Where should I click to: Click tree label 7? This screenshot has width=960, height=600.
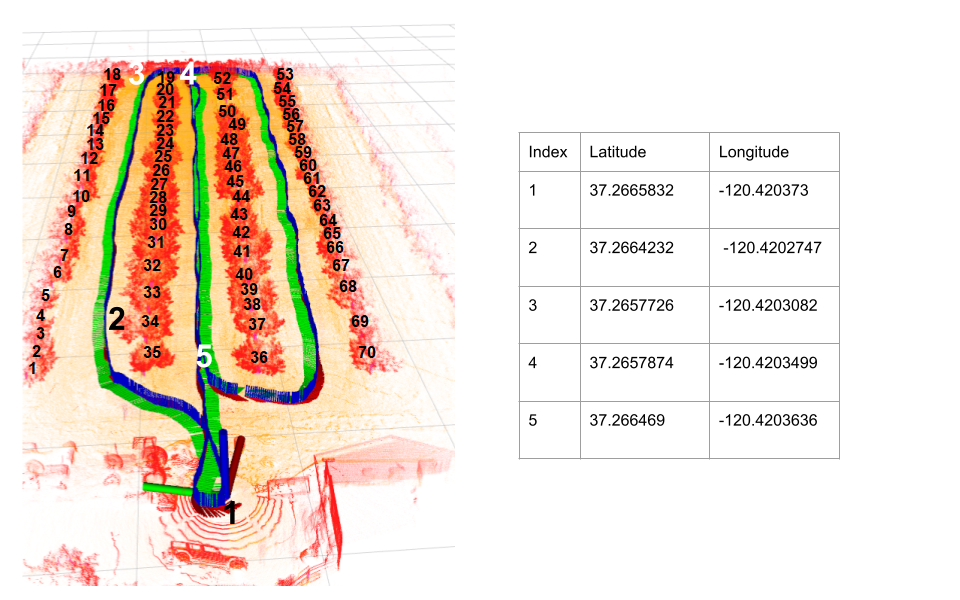coord(64,255)
